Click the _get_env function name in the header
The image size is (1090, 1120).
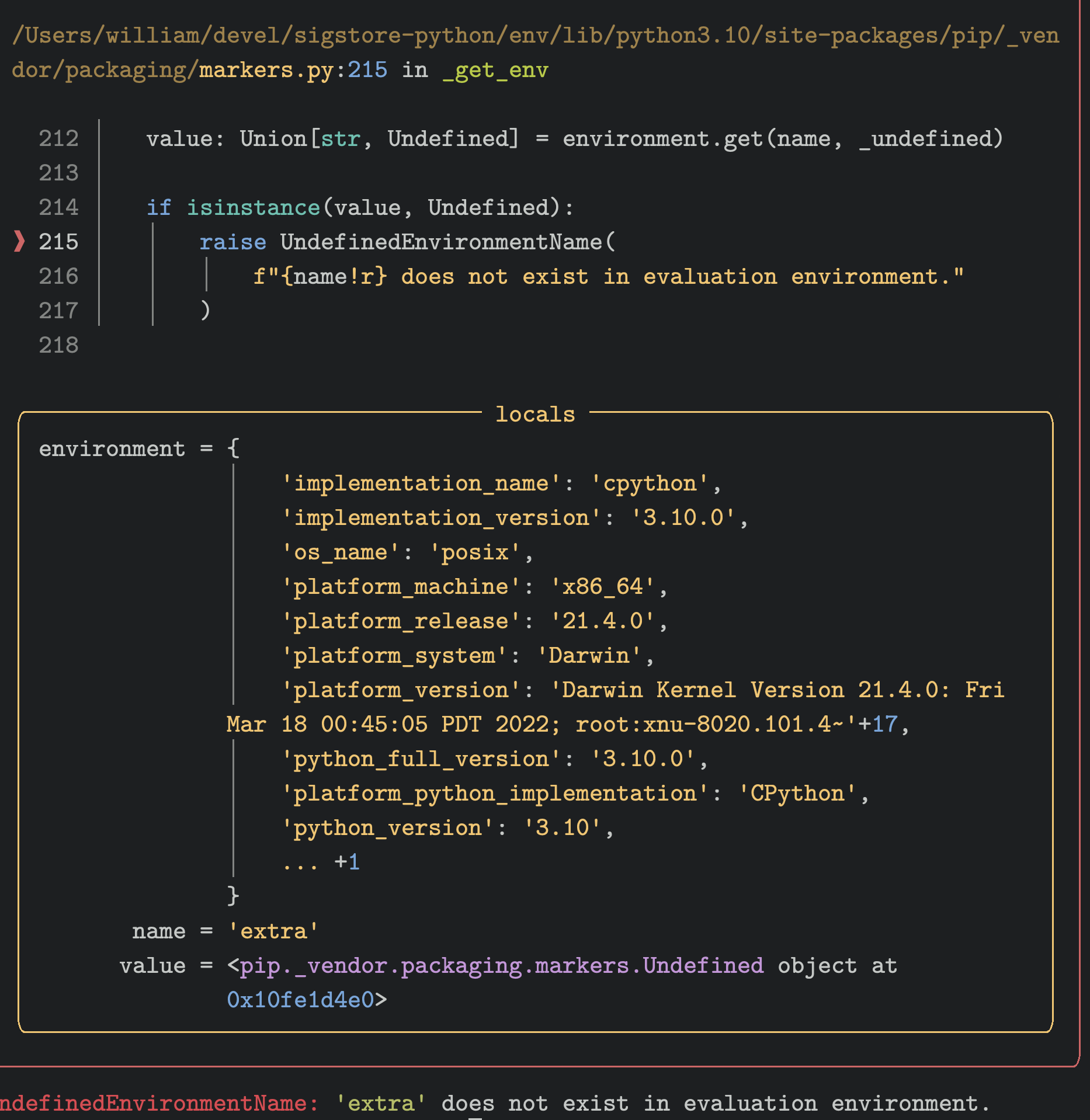pos(495,70)
